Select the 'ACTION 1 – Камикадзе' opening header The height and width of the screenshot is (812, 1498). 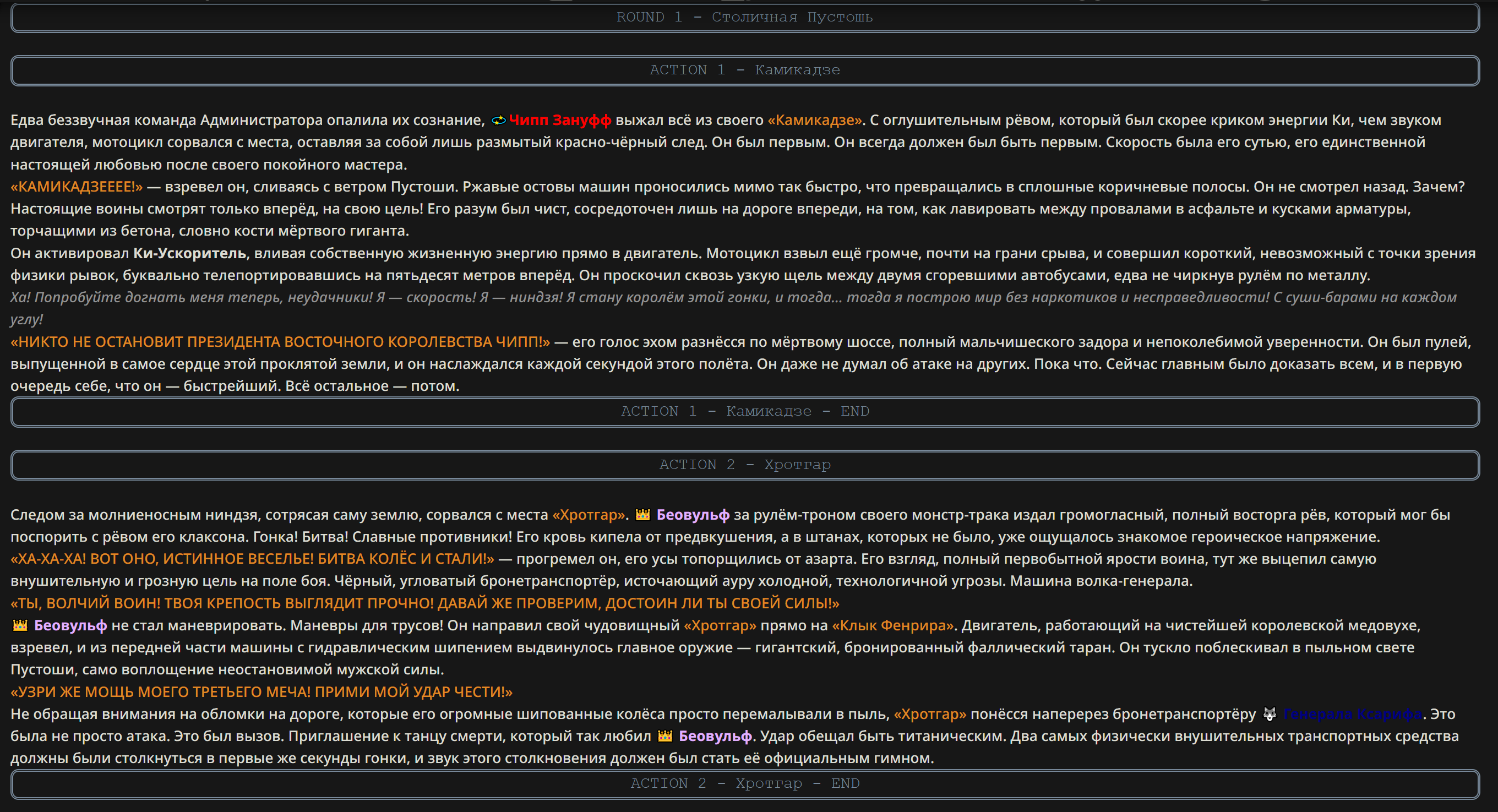745,70
